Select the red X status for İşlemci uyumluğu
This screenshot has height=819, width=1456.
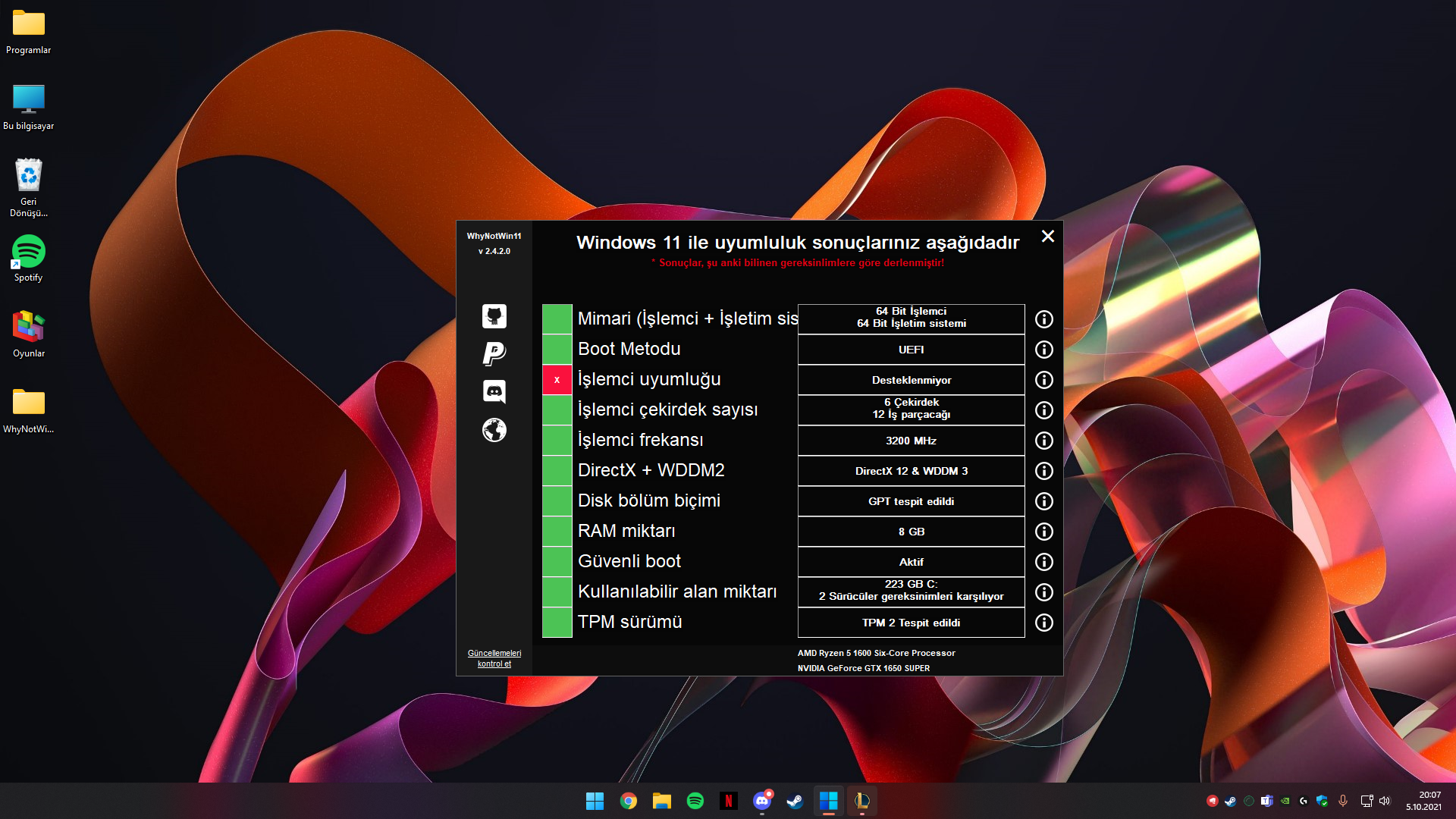click(557, 380)
